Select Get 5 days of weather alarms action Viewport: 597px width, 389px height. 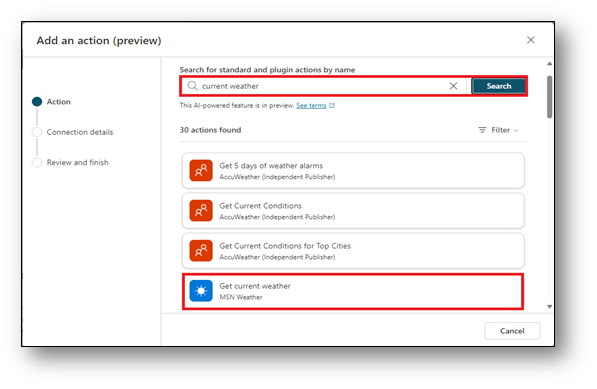[x=353, y=171]
